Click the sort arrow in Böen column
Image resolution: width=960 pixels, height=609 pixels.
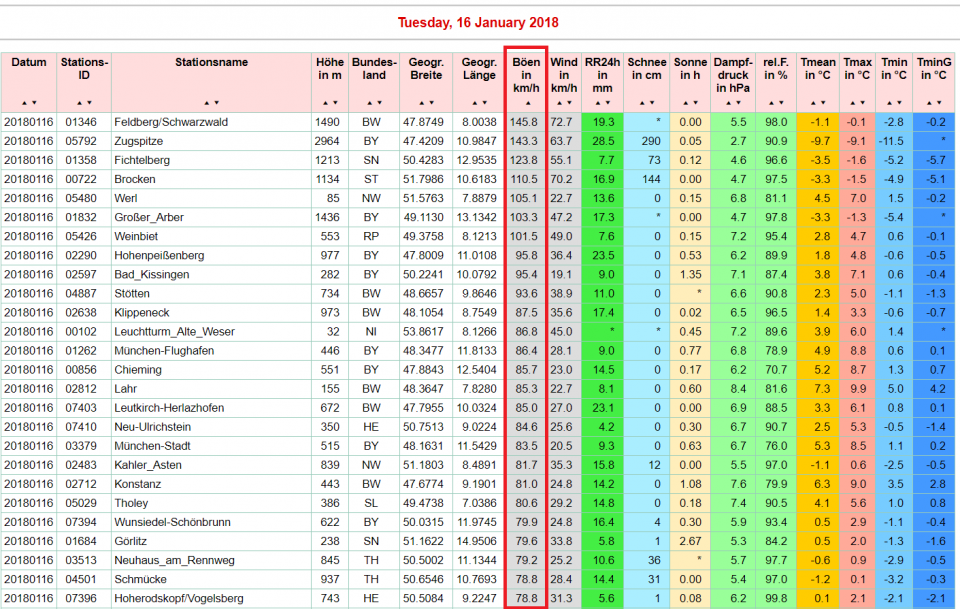point(526,103)
